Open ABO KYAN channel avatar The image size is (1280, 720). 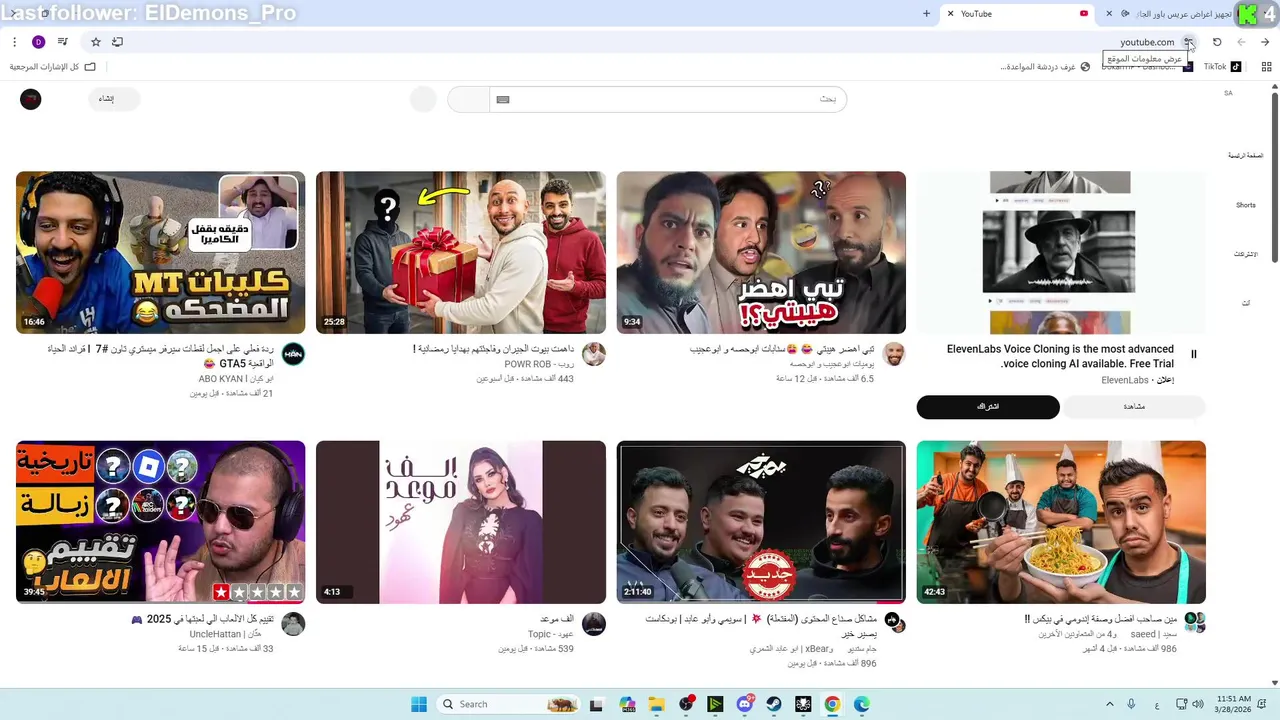293,354
